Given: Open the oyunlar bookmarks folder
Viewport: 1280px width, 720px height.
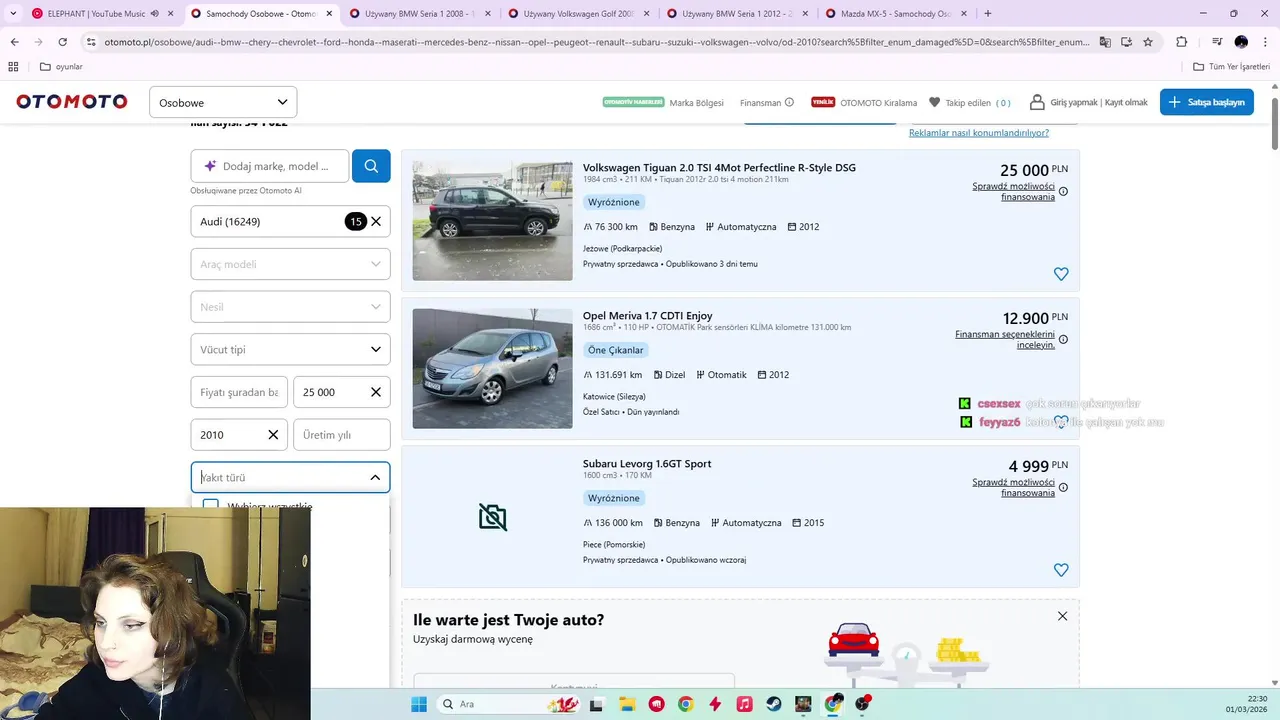Looking at the screenshot, I should (x=61, y=67).
